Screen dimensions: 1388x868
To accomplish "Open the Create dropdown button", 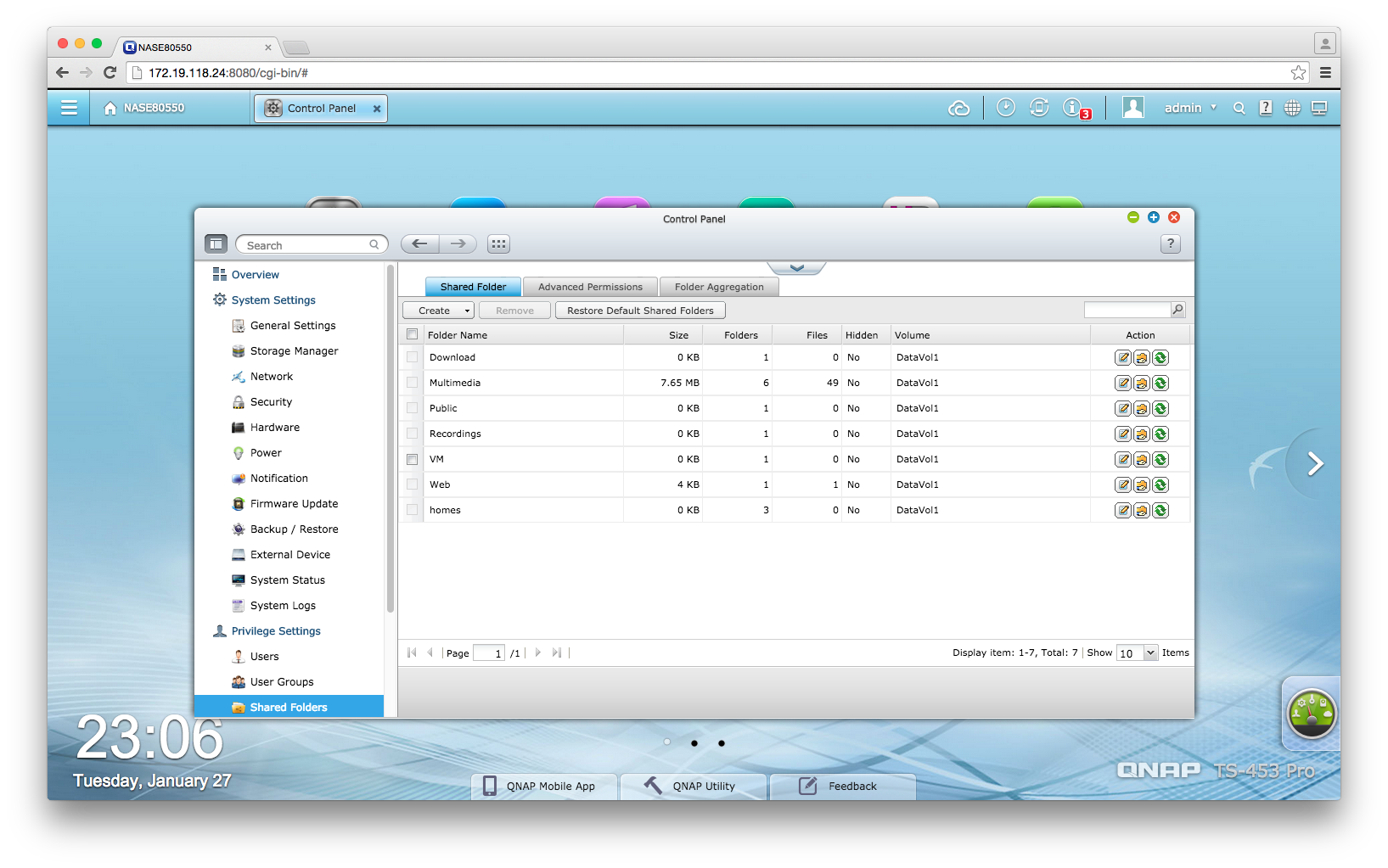I will click(438, 311).
